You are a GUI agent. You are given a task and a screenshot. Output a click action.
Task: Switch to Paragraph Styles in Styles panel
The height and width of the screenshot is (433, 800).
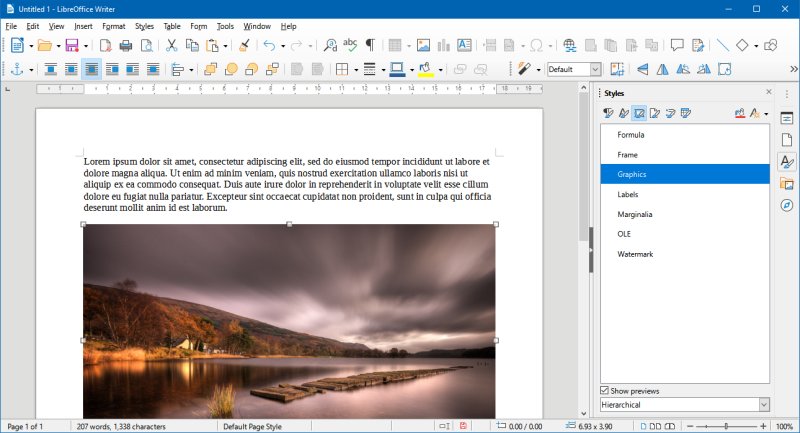(608, 113)
